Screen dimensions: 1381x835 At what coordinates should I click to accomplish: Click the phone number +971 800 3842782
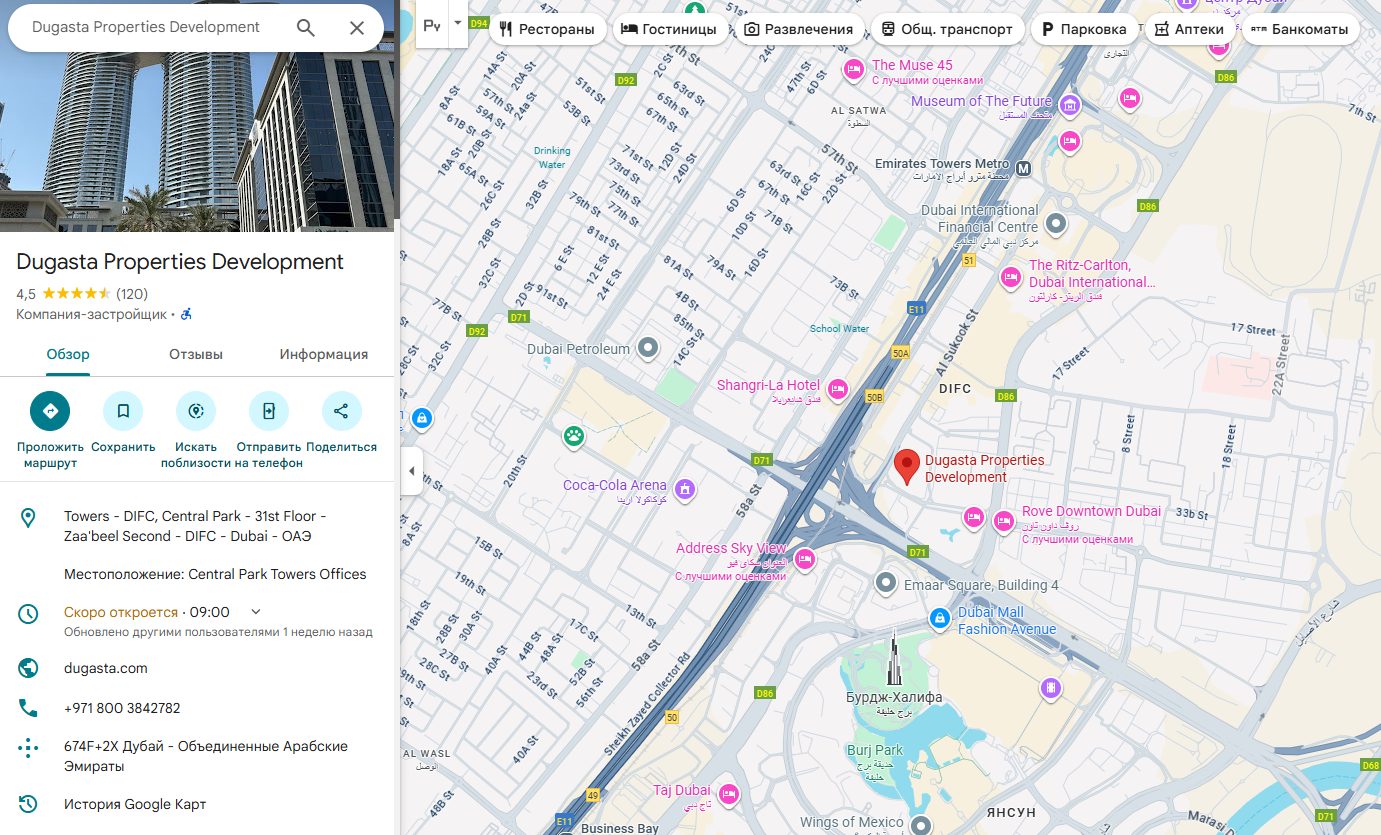pyautogui.click(x=122, y=708)
